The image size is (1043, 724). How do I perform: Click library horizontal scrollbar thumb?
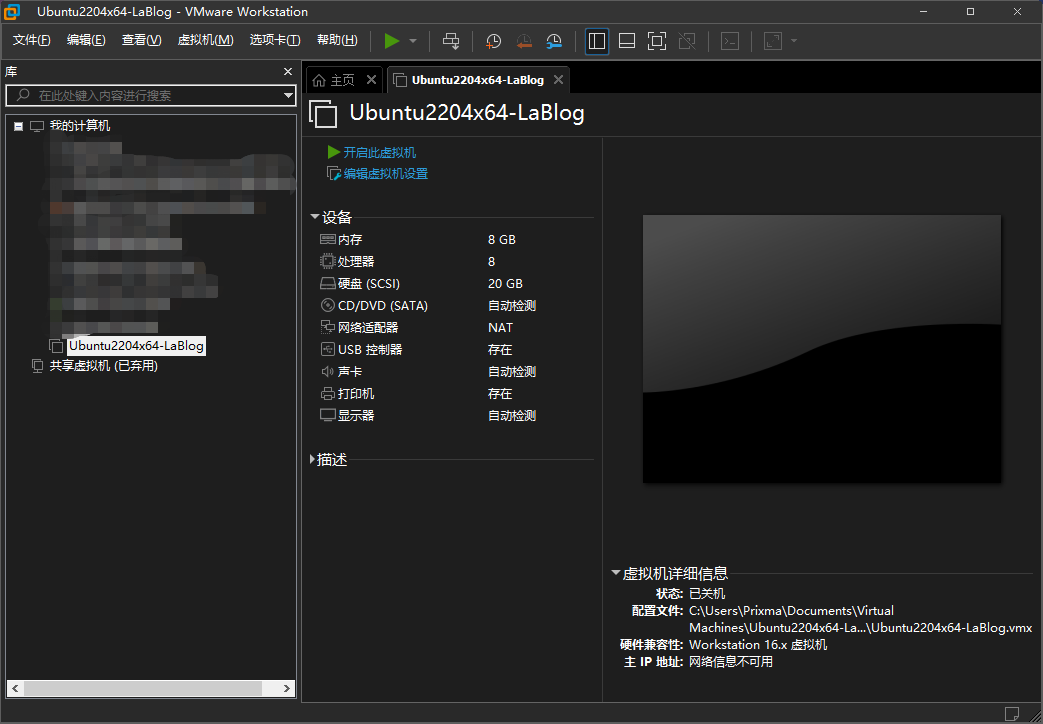pos(143,688)
